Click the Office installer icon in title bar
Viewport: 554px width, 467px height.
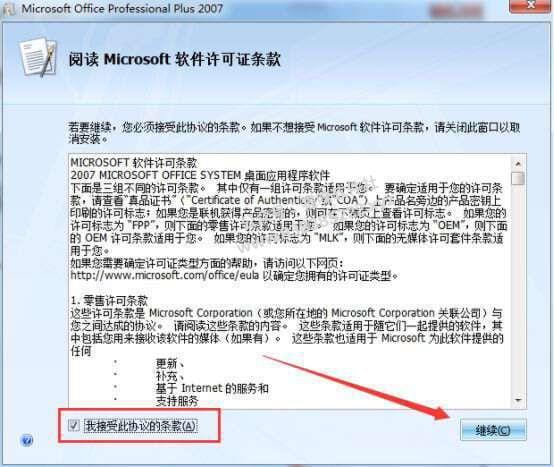[x=9, y=8]
